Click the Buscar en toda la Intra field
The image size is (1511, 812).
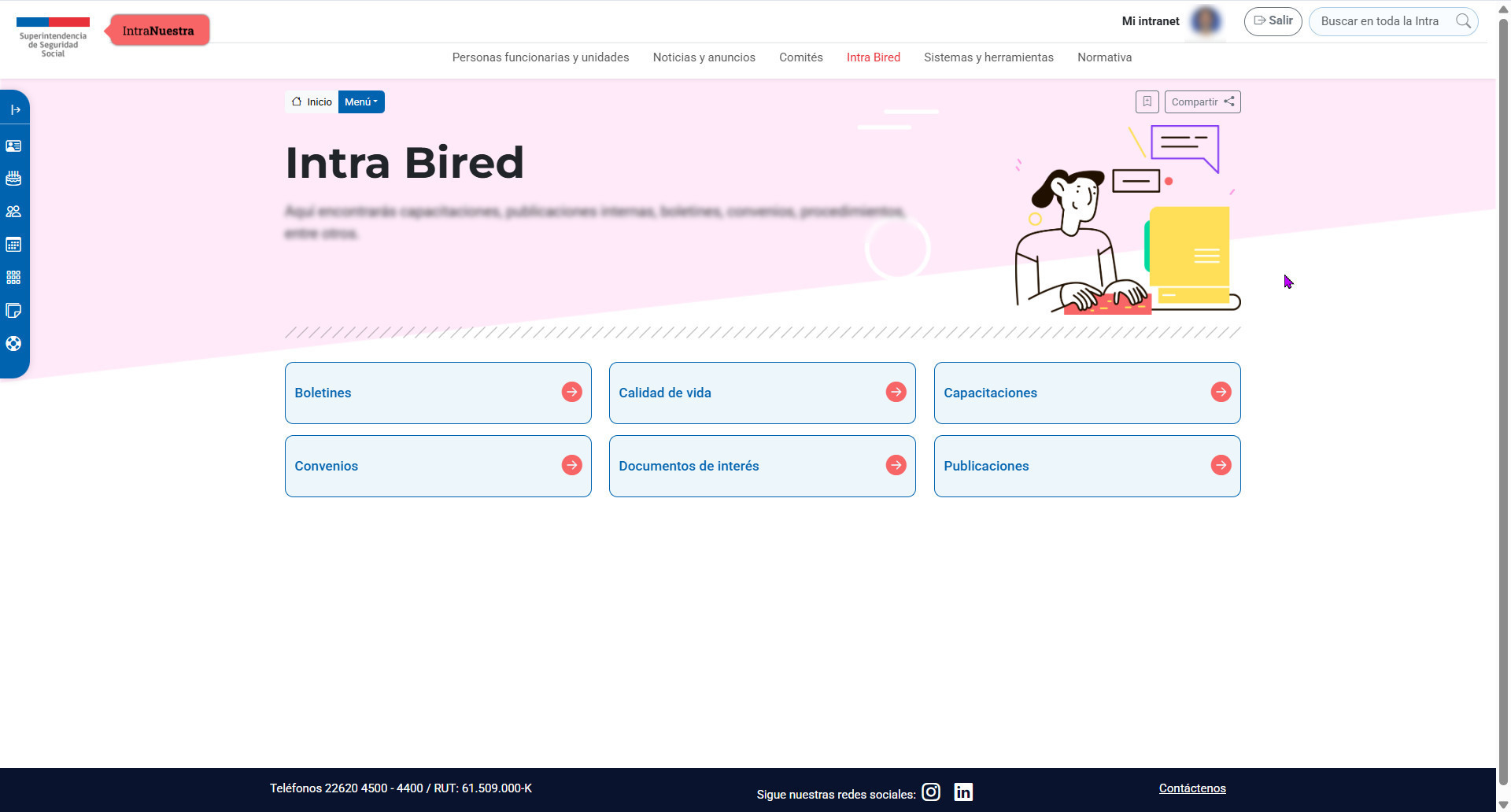click(1381, 21)
